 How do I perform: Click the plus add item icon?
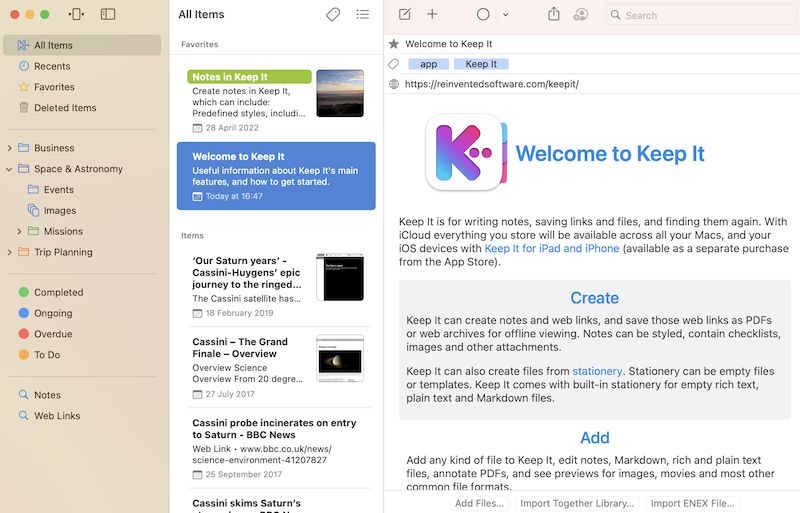coord(432,14)
